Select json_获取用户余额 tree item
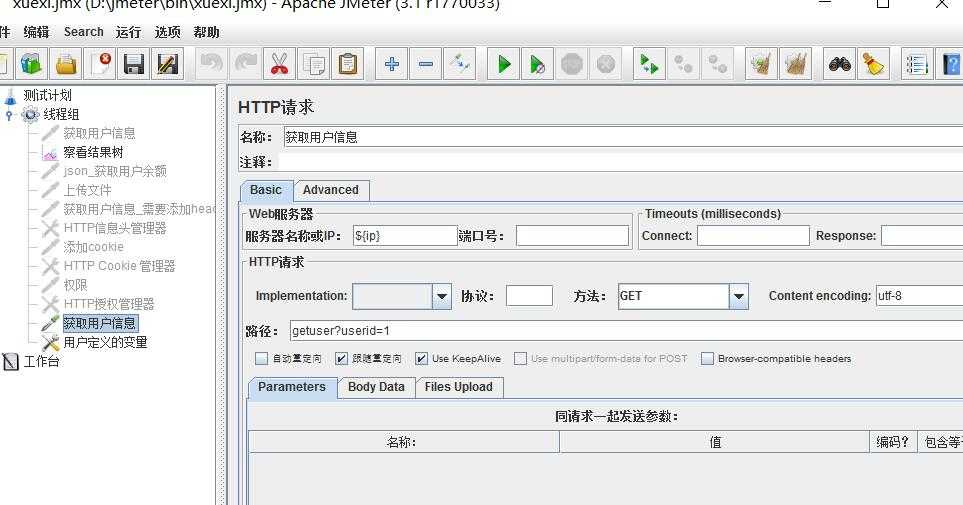Screen dimensions: 963x505 (x=115, y=171)
